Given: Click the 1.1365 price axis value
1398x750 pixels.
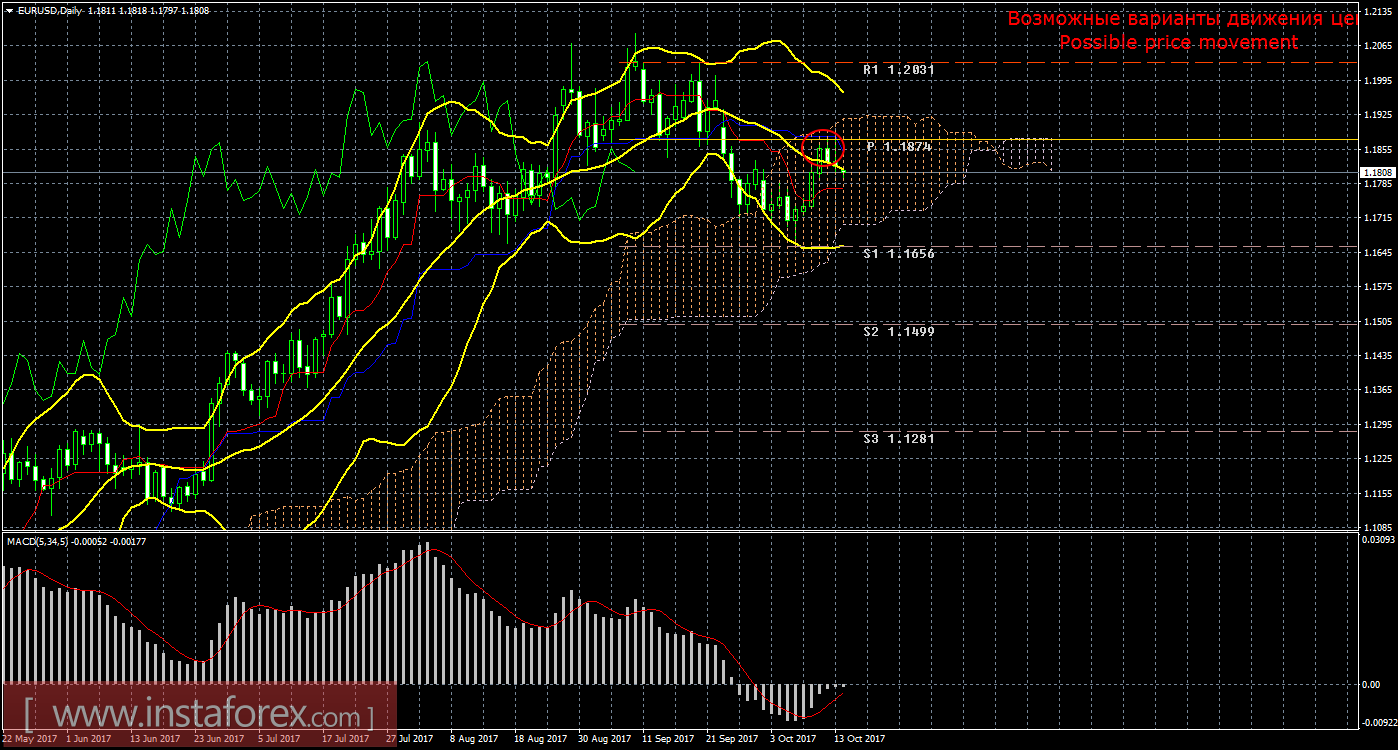Looking at the screenshot, I should [1378, 390].
